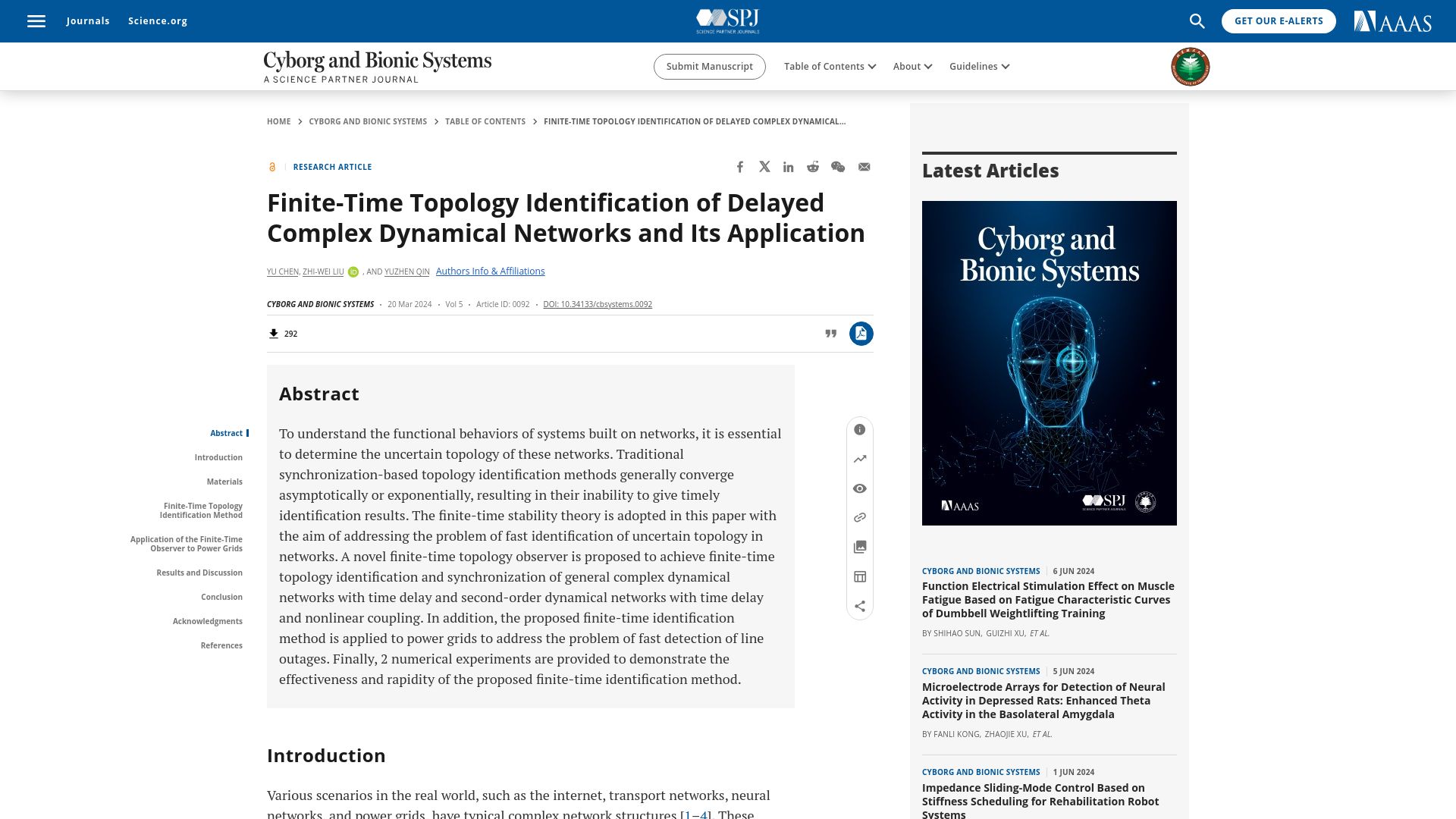Click the SPJ logo in top bar
Image resolution: width=1456 pixels, height=819 pixels.
728,21
